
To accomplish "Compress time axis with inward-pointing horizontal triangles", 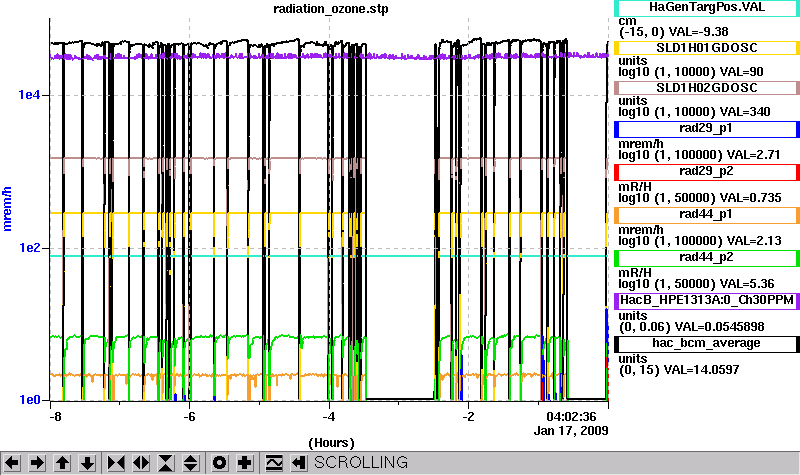I will click(x=116, y=463).
